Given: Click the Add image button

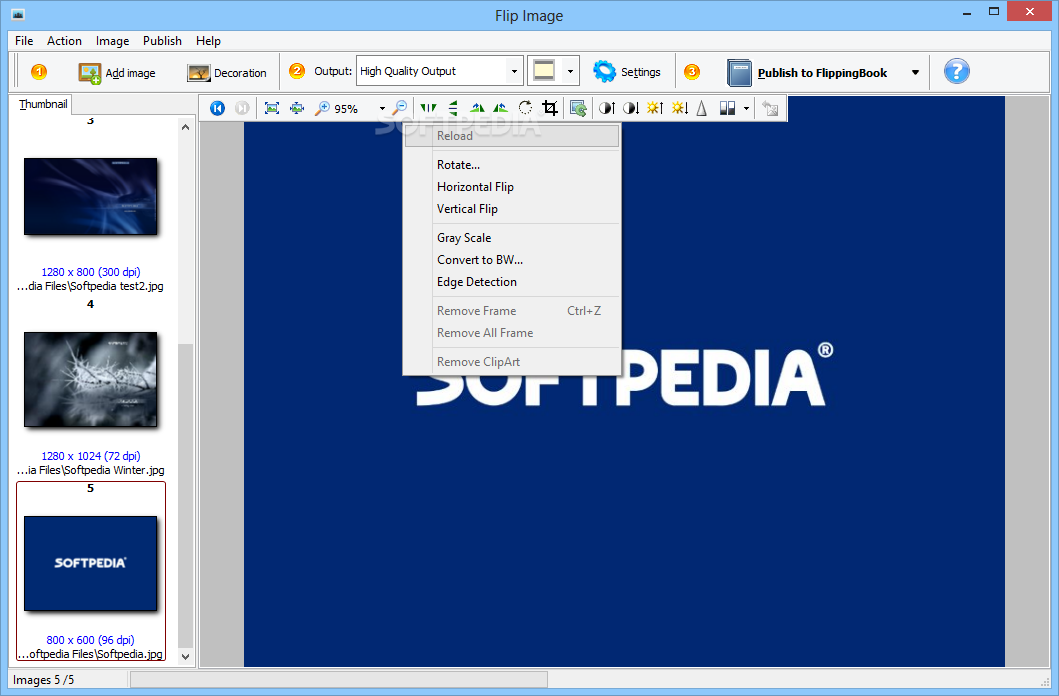Looking at the screenshot, I should pos(117,72).
